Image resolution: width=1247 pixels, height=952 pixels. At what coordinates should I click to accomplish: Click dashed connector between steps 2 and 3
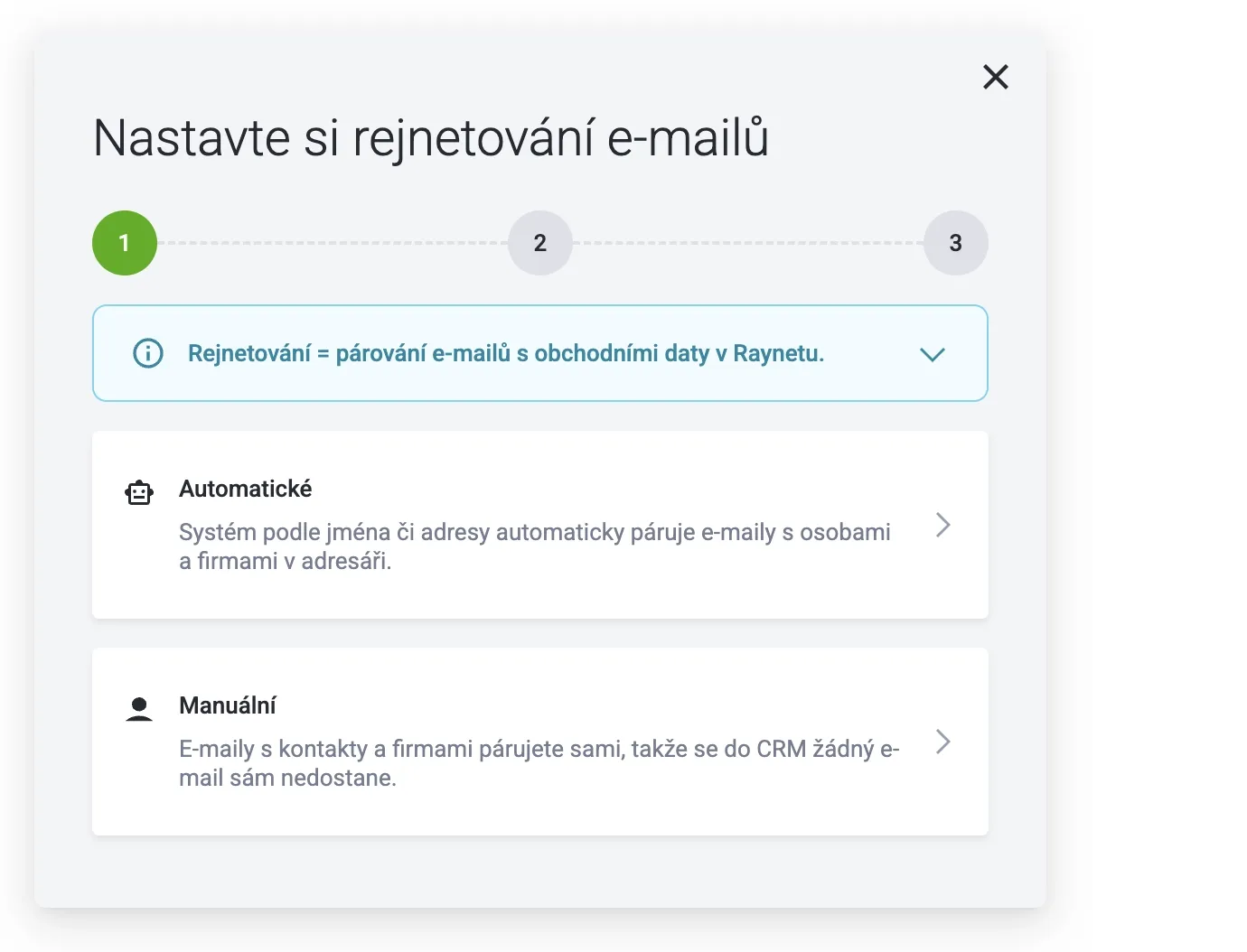point(748,243)
